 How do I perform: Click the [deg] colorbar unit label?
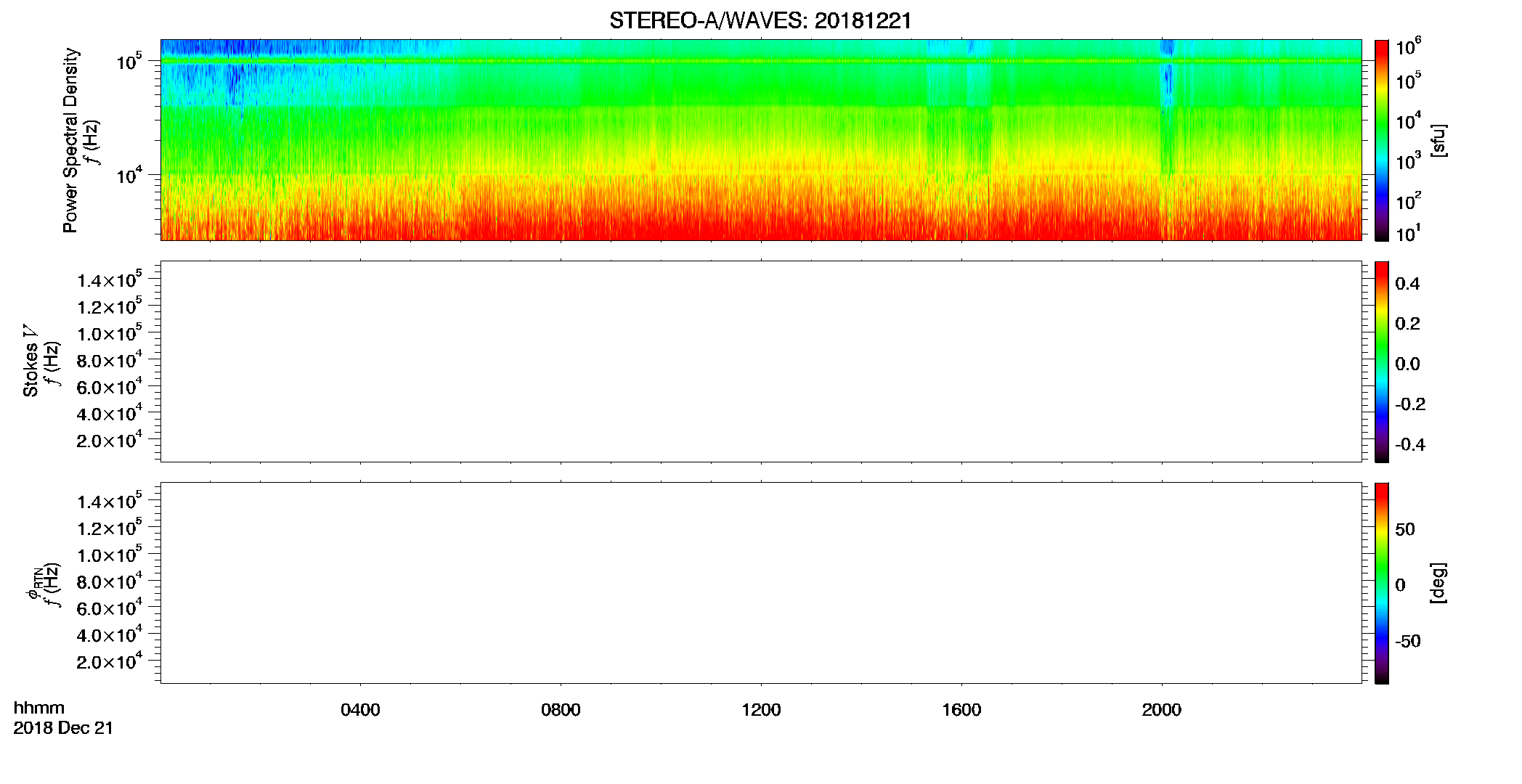pos(1438,583)
